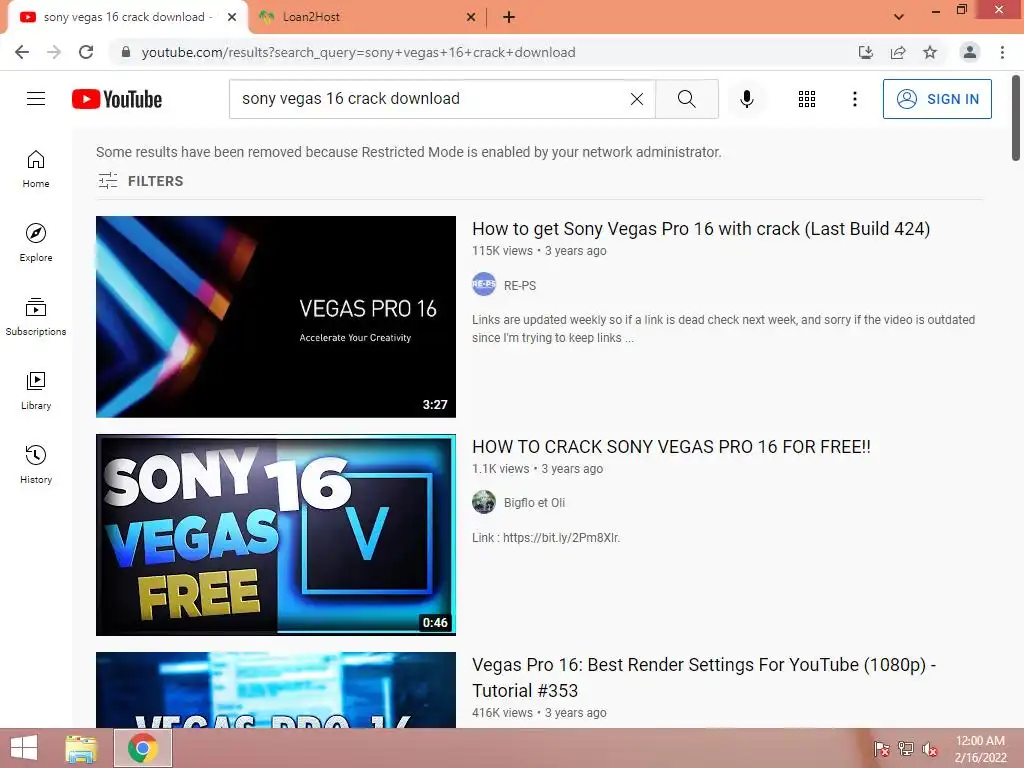
Task: Click the address bar lock icon
Action: [126, 52]
